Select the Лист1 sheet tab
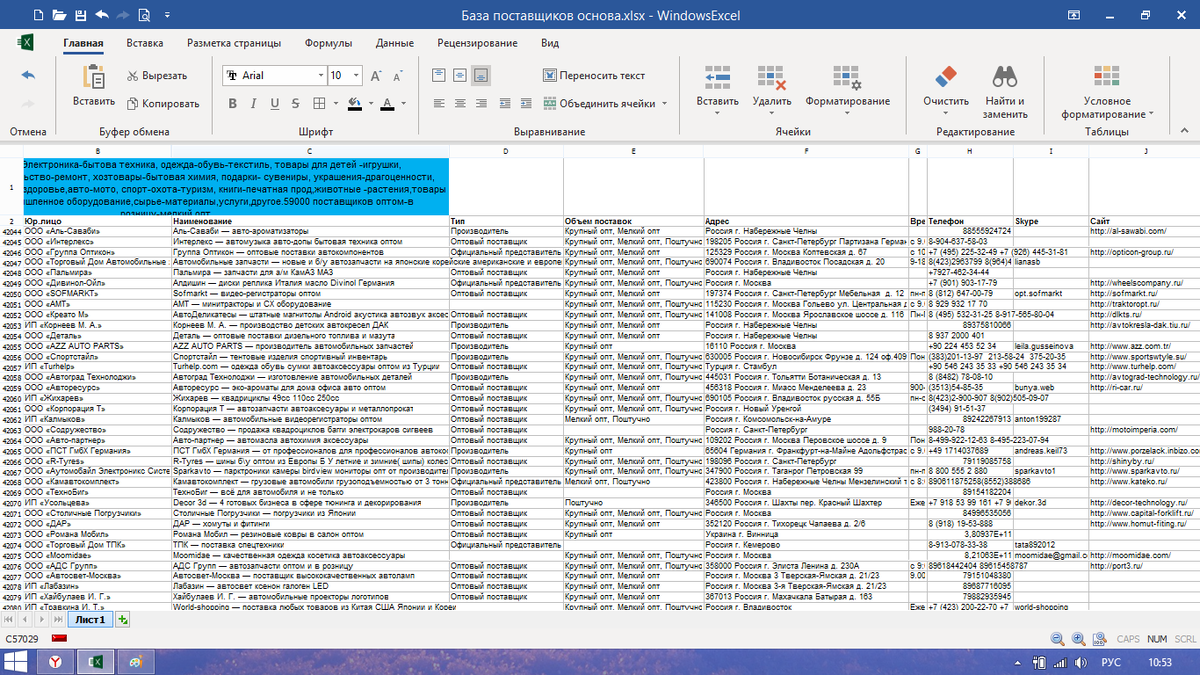The image size is (1200, 675). (92, 620)
